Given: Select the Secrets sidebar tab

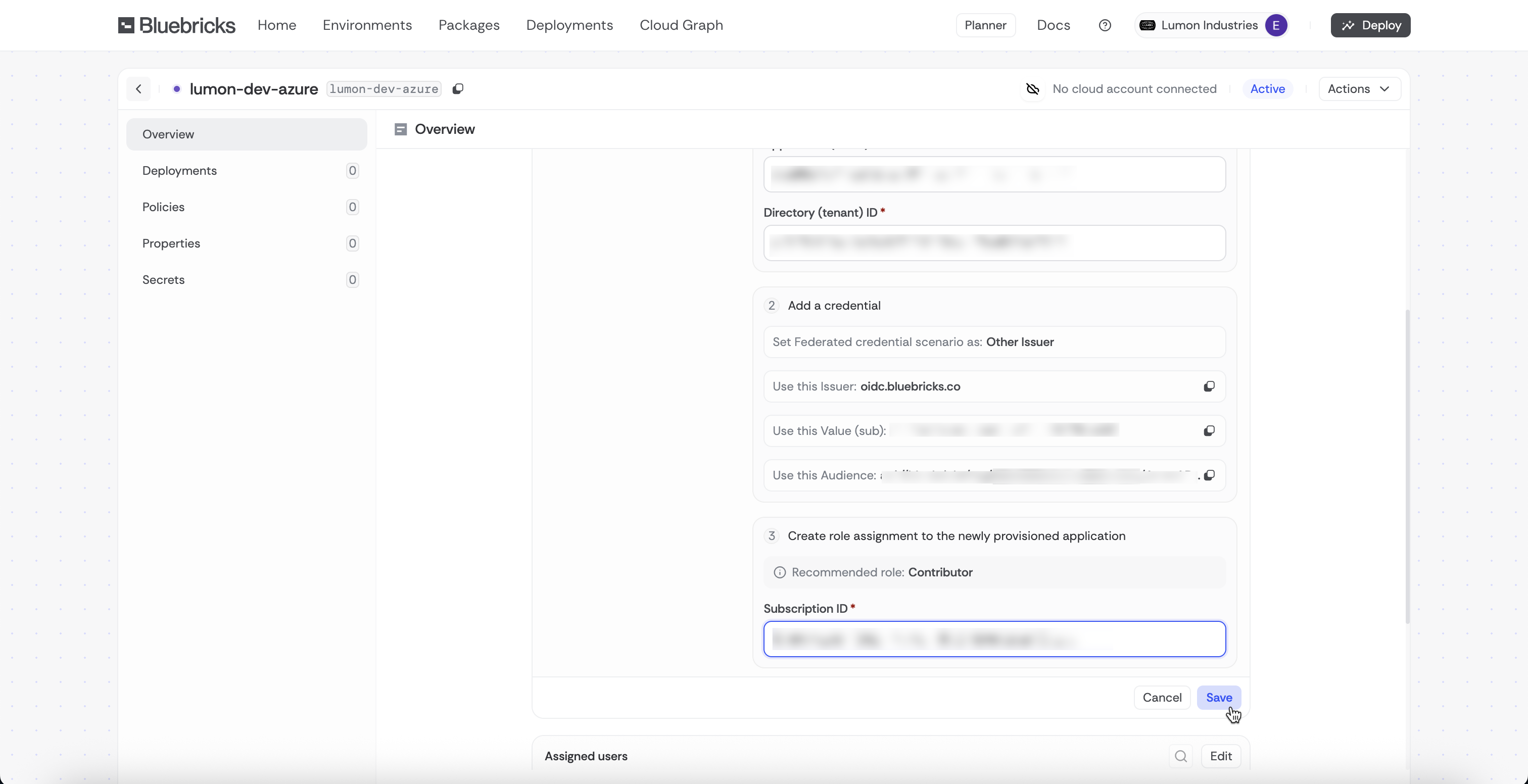Looking at the screenshot, I should (x=163, y=280).
